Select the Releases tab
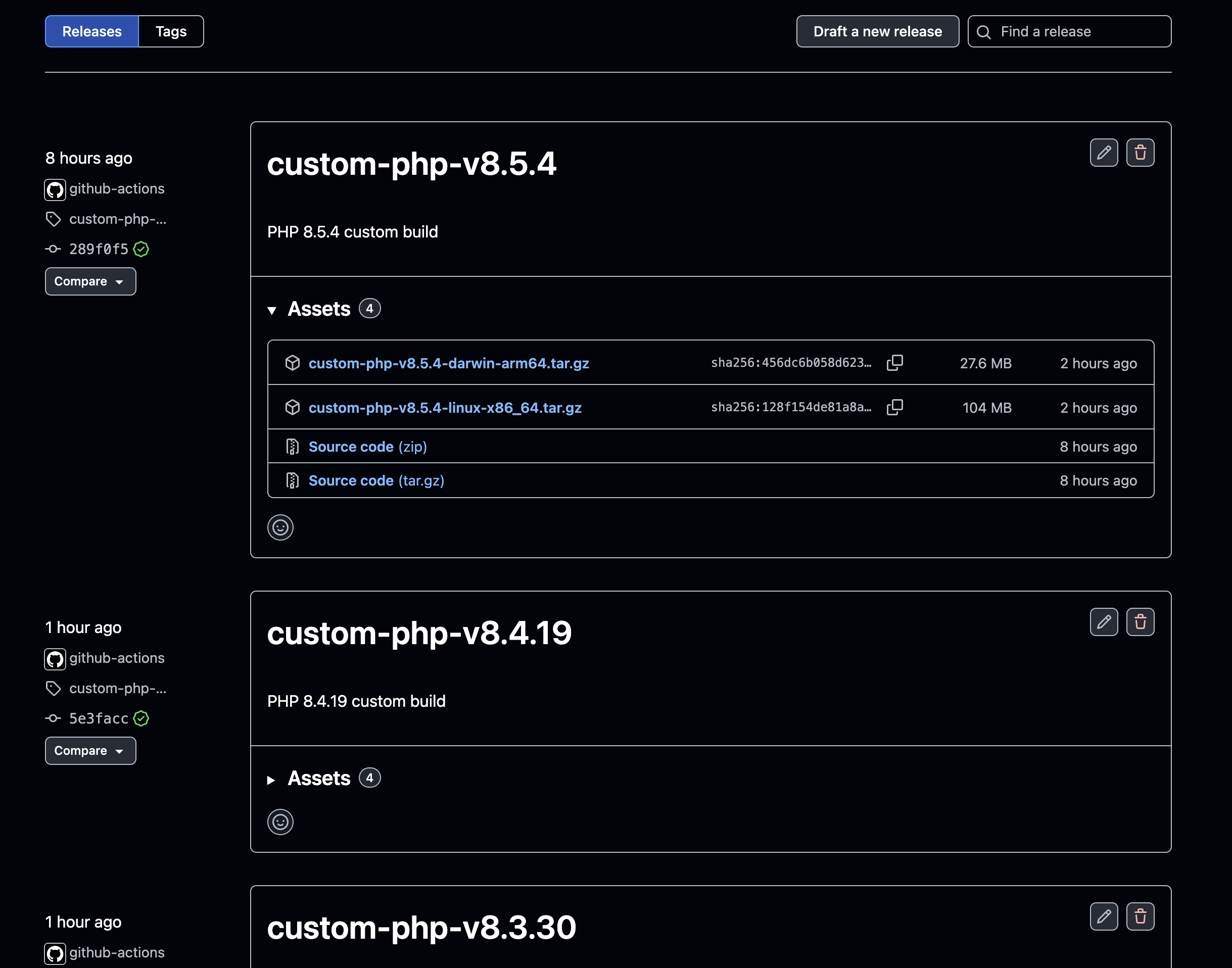 coord(92,31)
